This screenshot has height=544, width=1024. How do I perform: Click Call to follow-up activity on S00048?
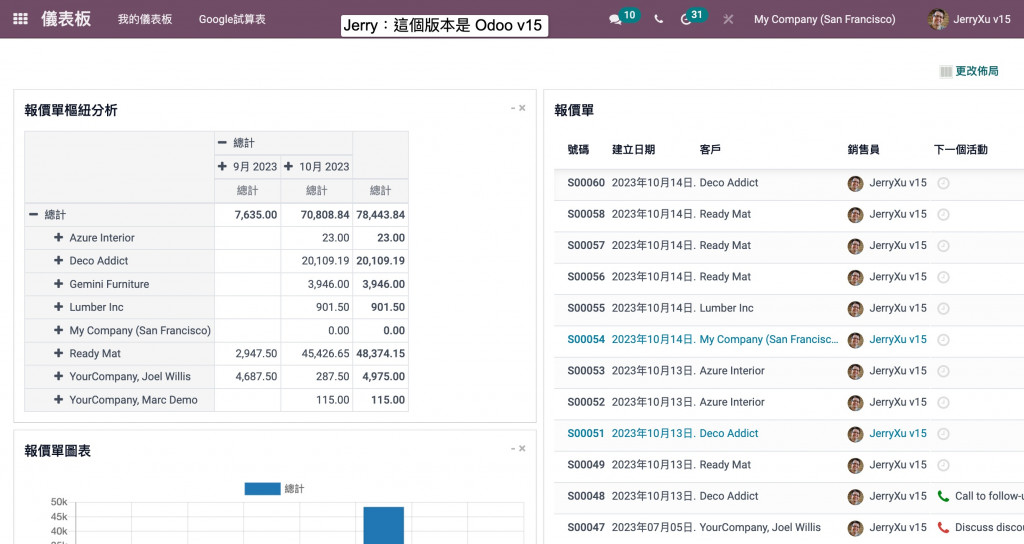989,496
